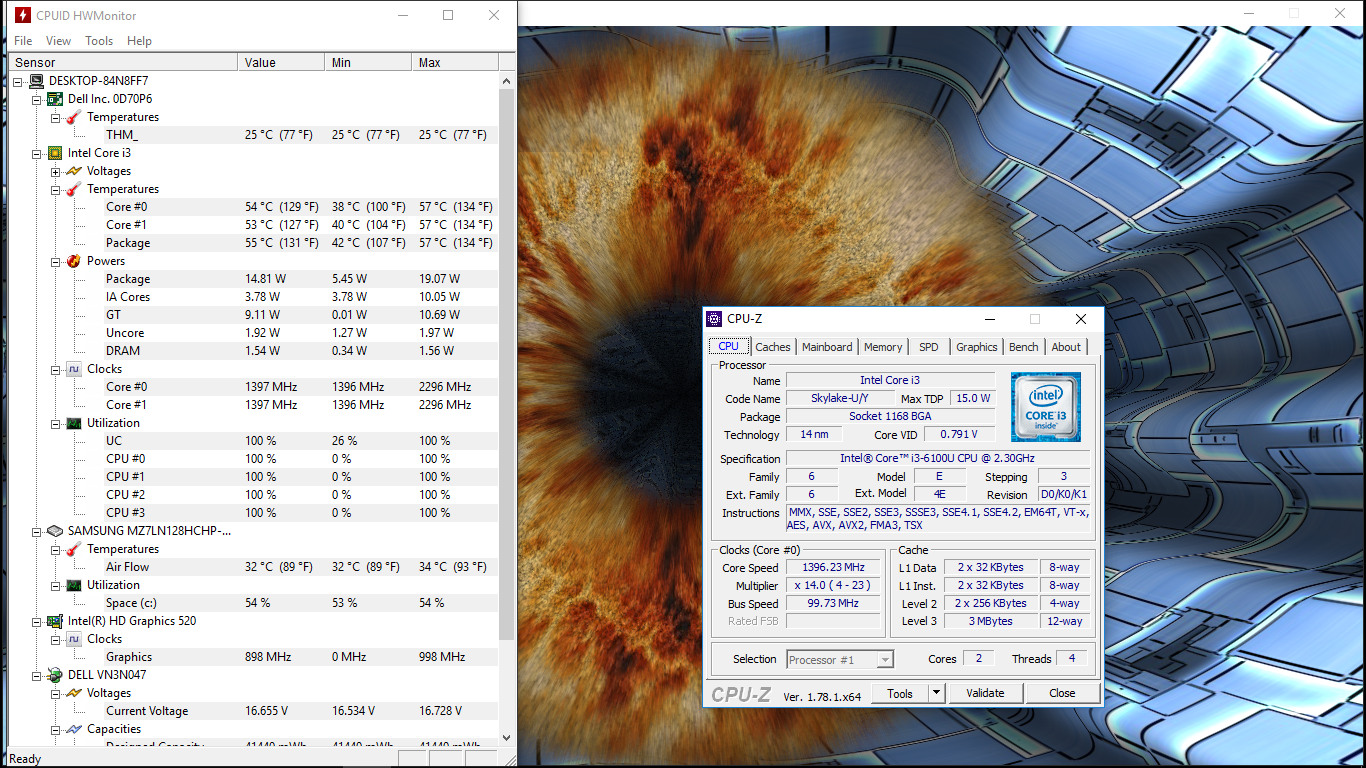1366x768 pixels.
Task: Switch to the Memory tab in CPU-Z
Action: [883, 347]
